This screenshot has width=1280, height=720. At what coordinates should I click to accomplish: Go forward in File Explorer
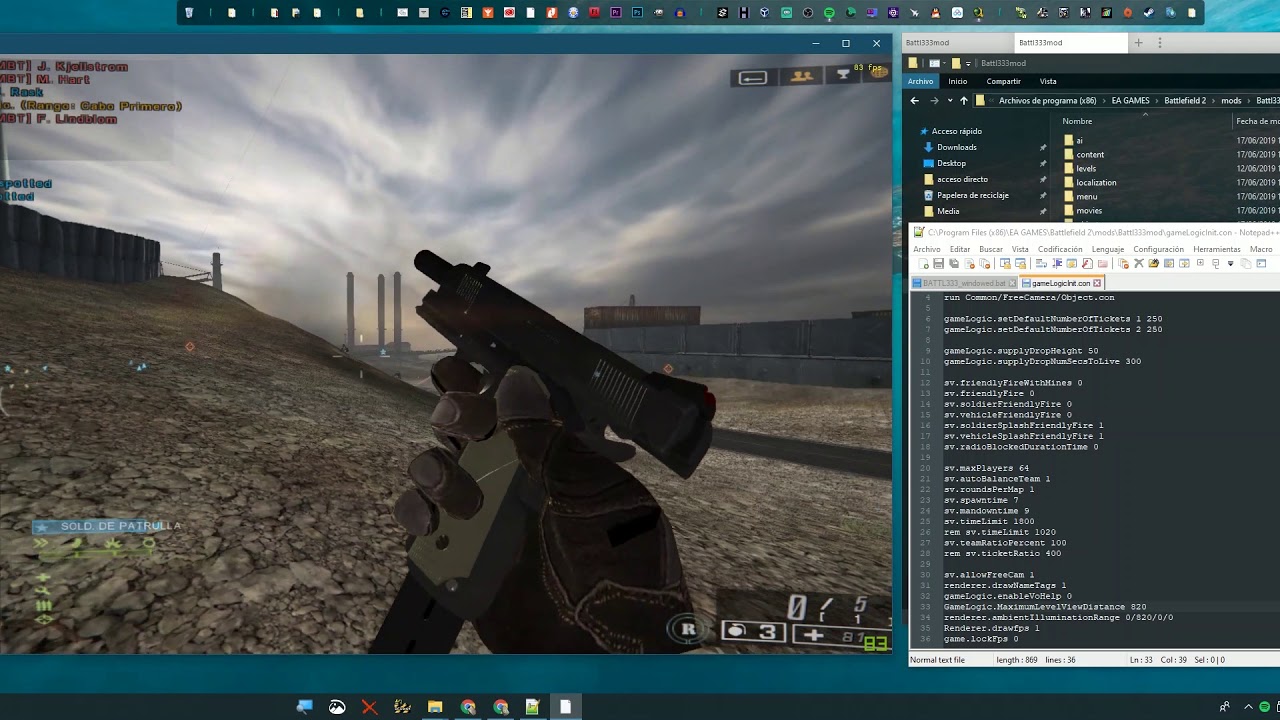934,100
